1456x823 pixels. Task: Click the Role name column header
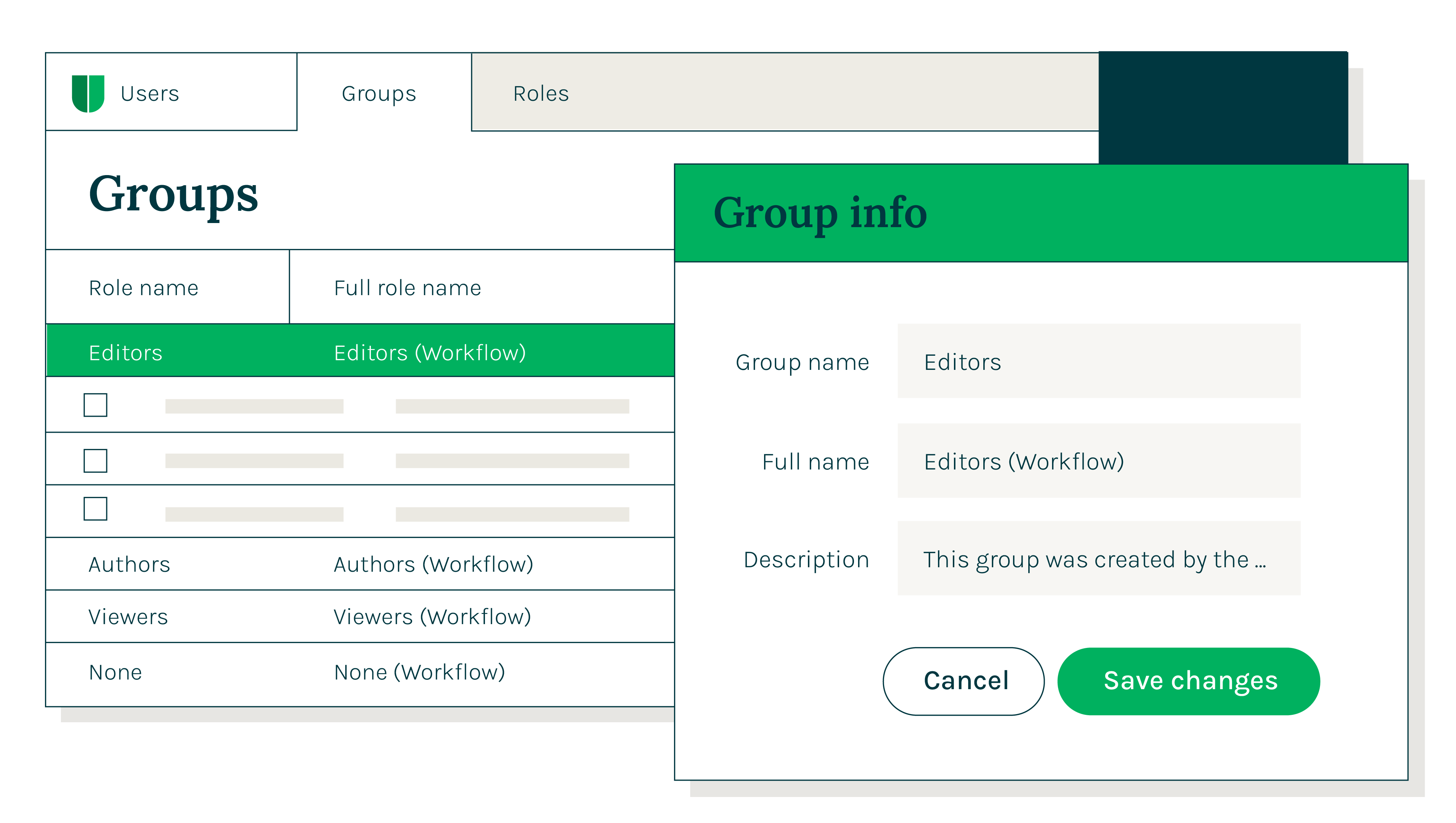(143, 287)
